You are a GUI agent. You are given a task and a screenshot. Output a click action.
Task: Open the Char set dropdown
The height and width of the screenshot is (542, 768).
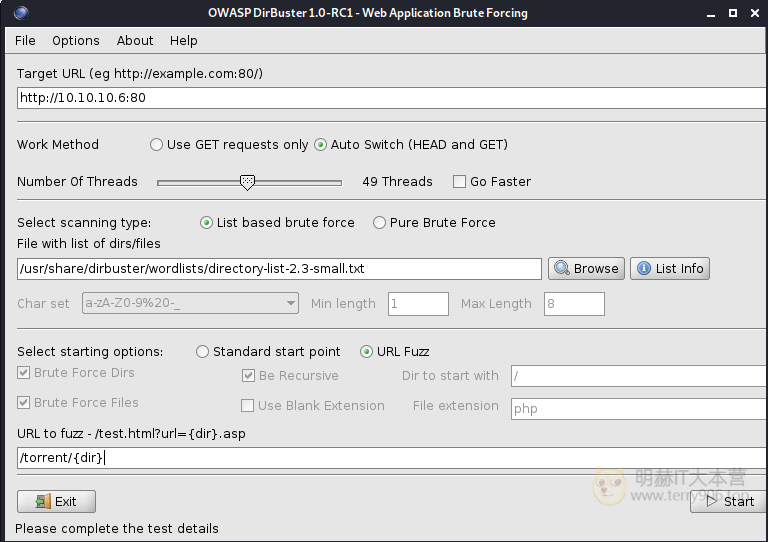tap(190, 303)
